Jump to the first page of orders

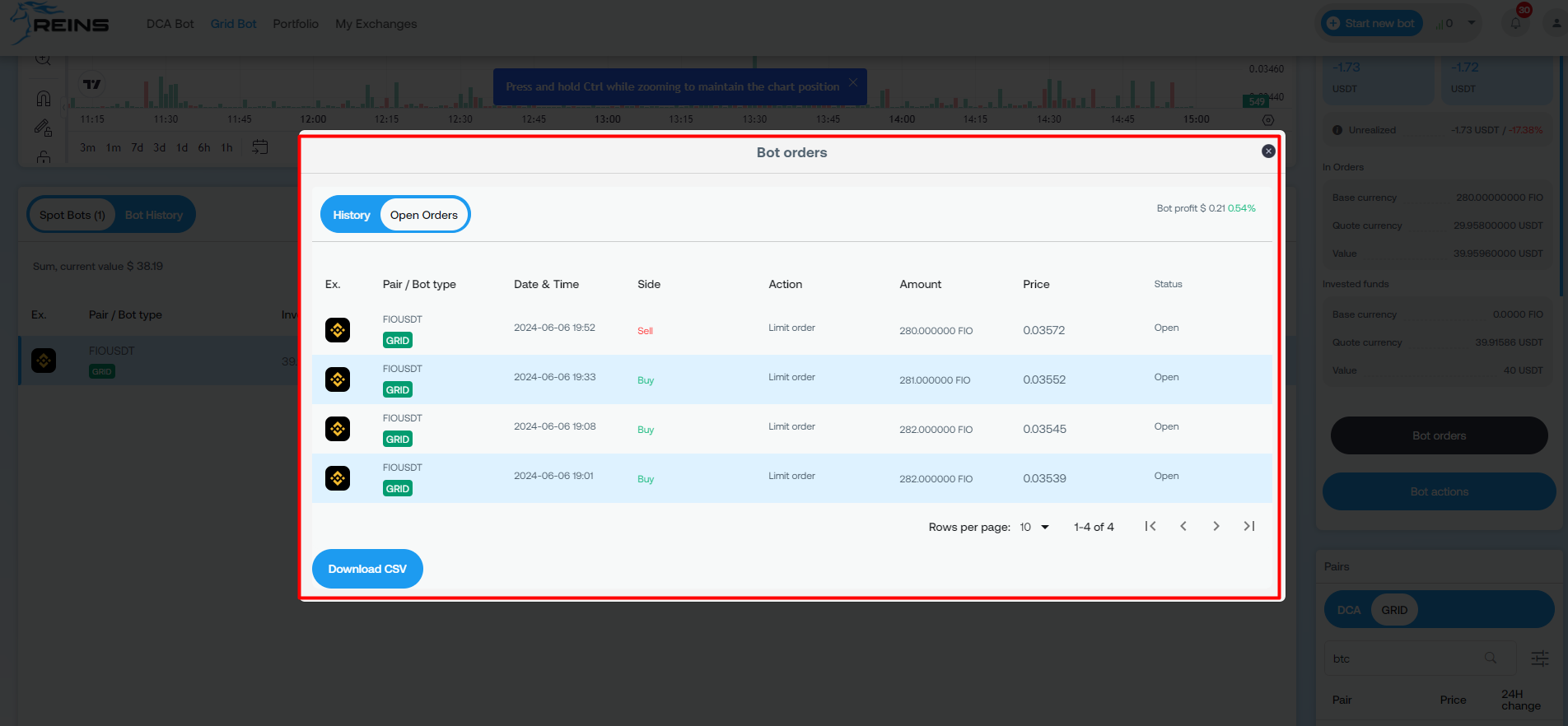[x=1150, y=527]
